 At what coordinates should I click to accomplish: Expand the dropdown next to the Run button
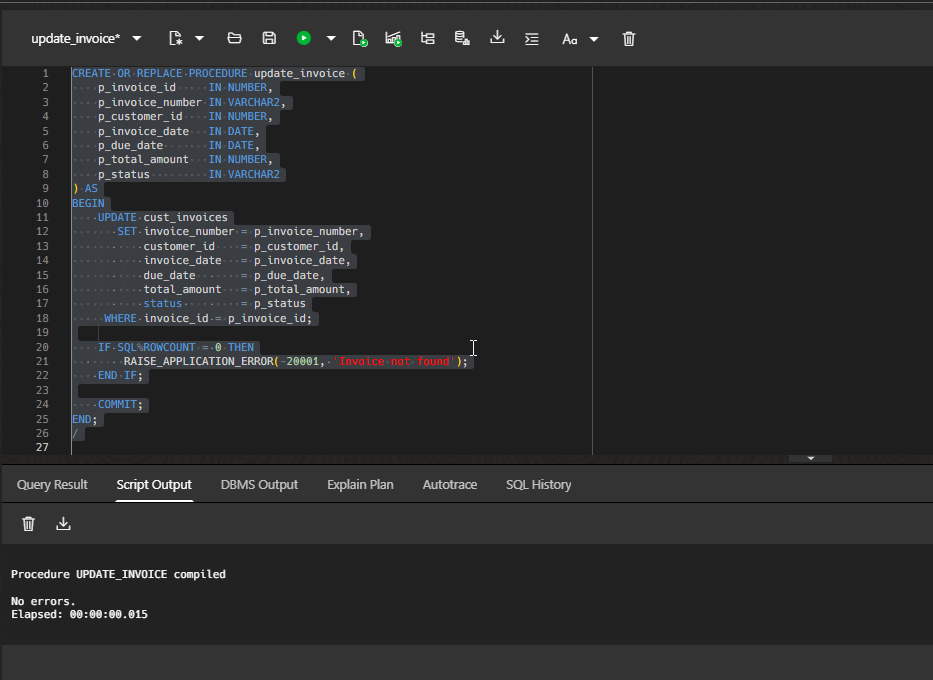point(330,38)
